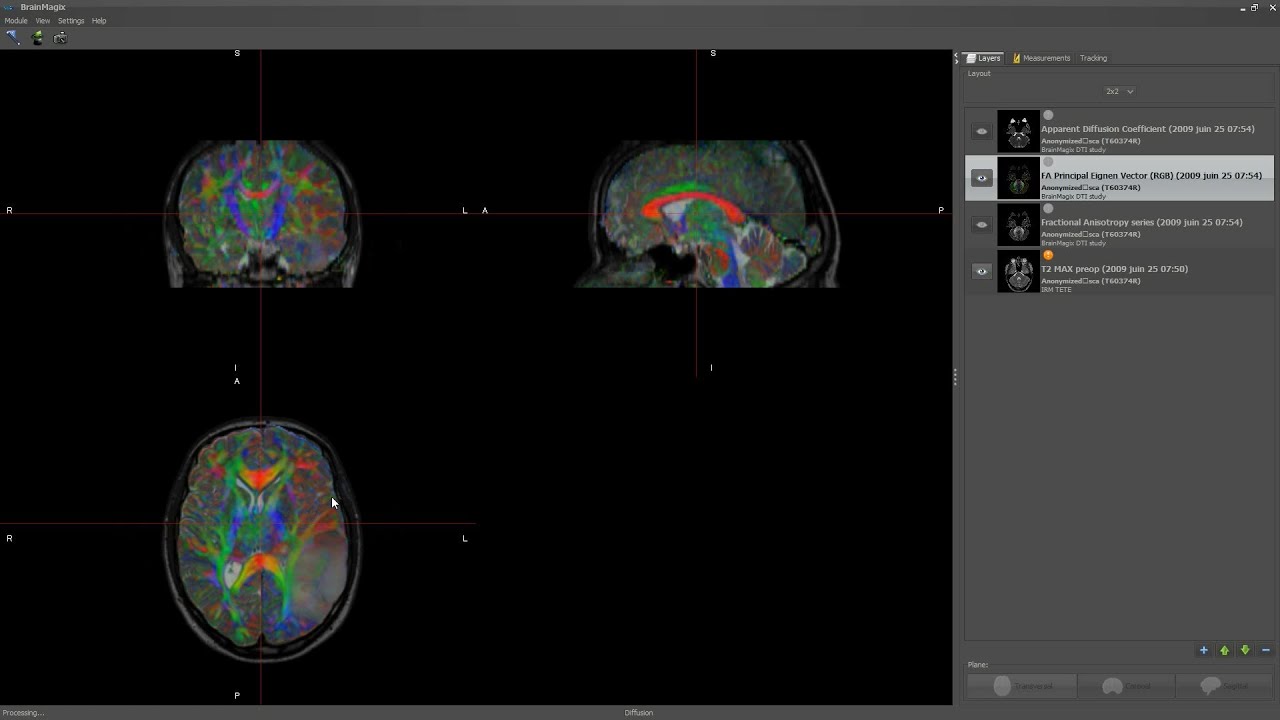Move layer down with green down arrow

coord(1245,650)
